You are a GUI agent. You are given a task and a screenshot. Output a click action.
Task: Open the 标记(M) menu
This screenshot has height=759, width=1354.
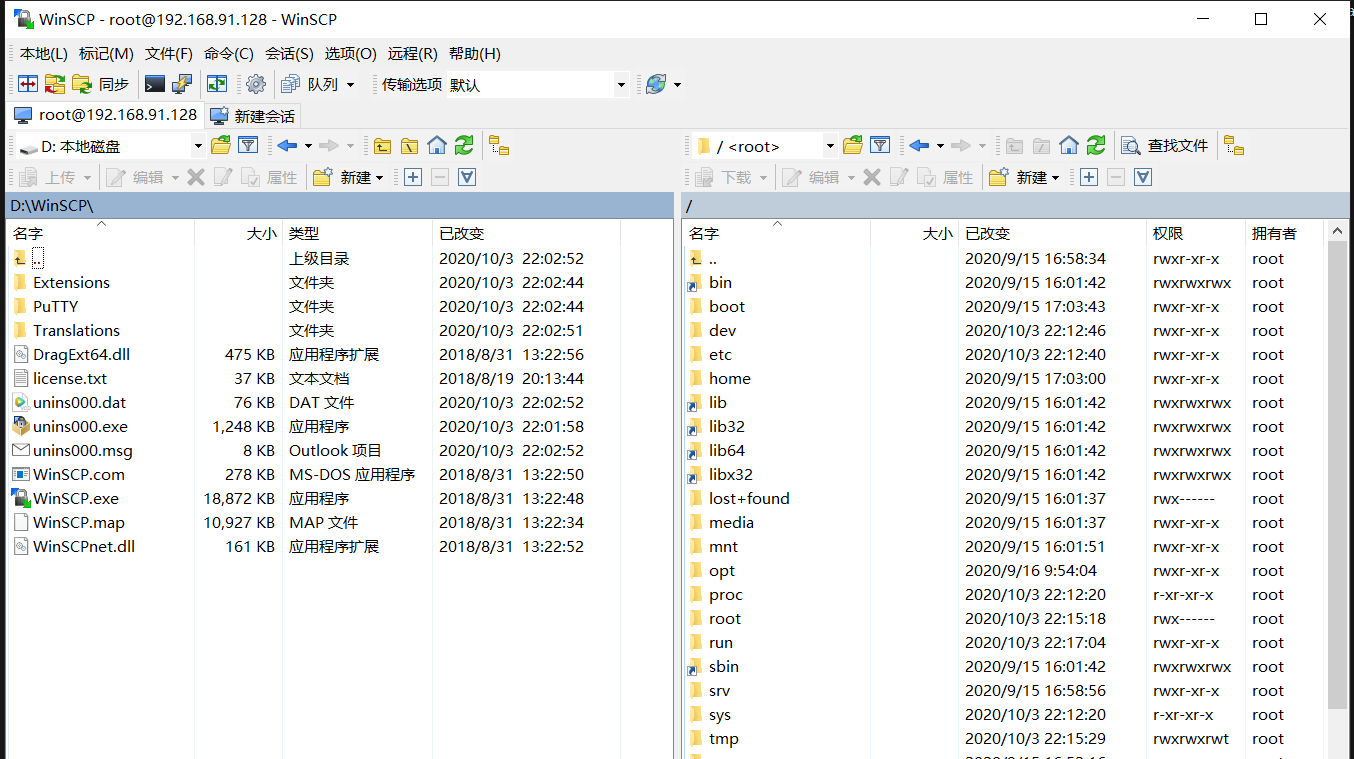106,54
